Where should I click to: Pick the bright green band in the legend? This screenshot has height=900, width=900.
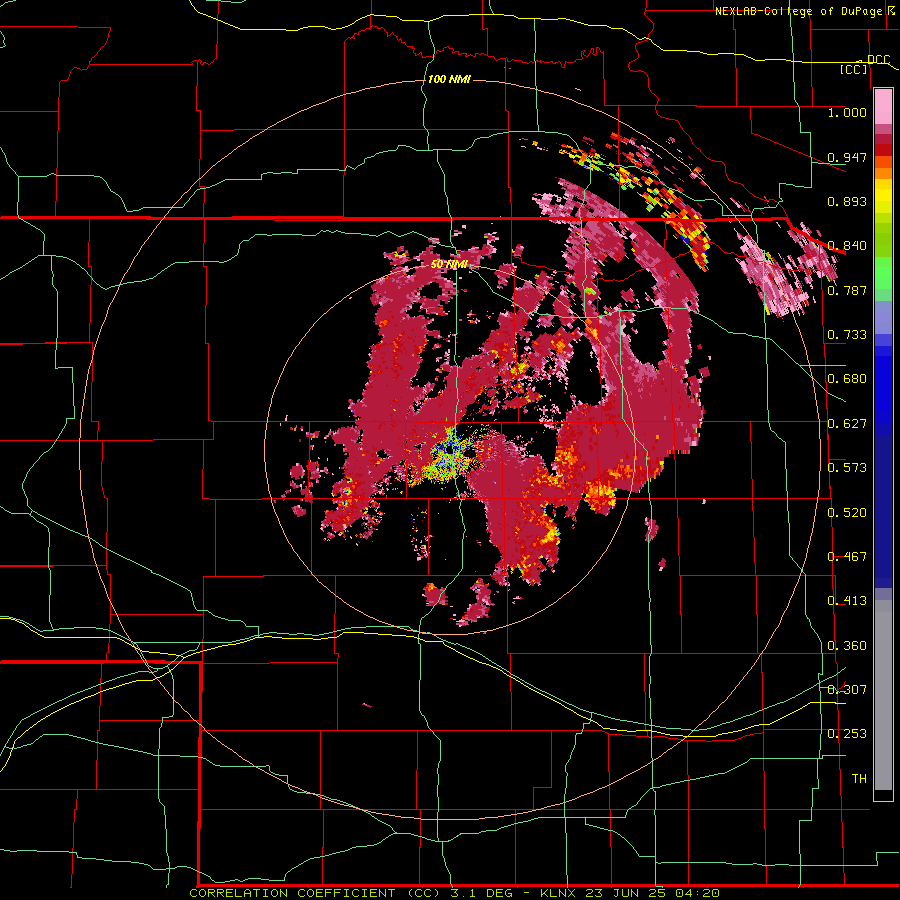click(883, 273)
